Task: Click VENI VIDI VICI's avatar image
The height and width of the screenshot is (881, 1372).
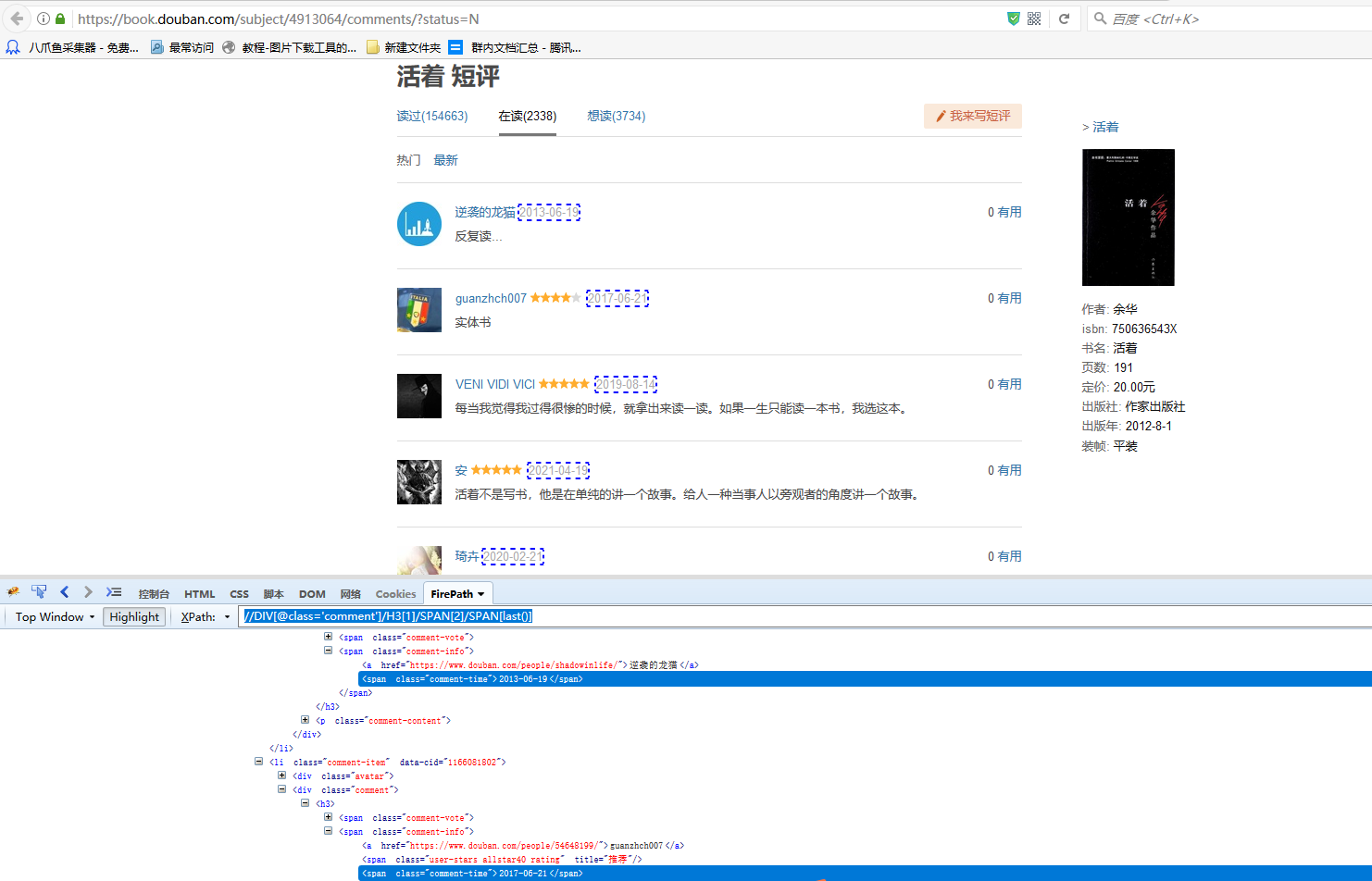Action: coord(419,396)
